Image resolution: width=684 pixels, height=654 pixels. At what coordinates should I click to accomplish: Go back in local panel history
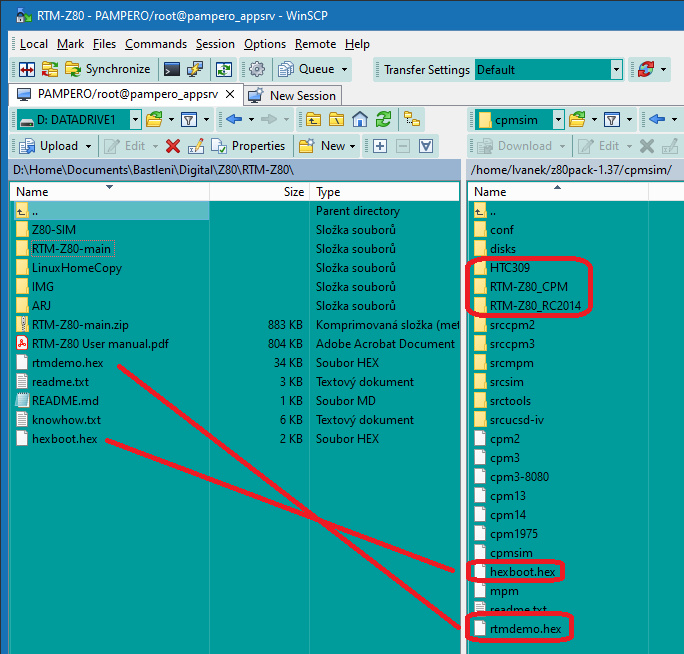point(234,119)
